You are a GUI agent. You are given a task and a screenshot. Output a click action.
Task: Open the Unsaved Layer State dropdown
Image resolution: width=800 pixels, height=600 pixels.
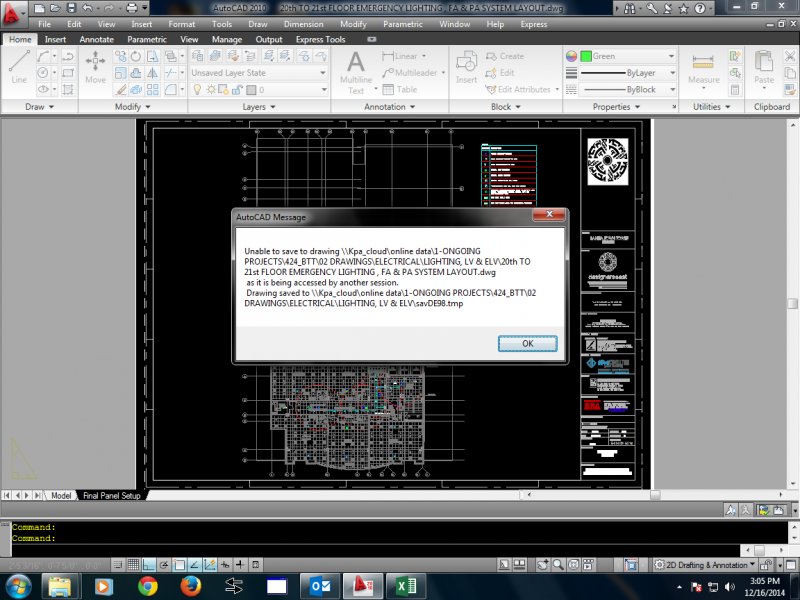click(x=259, y=73)
